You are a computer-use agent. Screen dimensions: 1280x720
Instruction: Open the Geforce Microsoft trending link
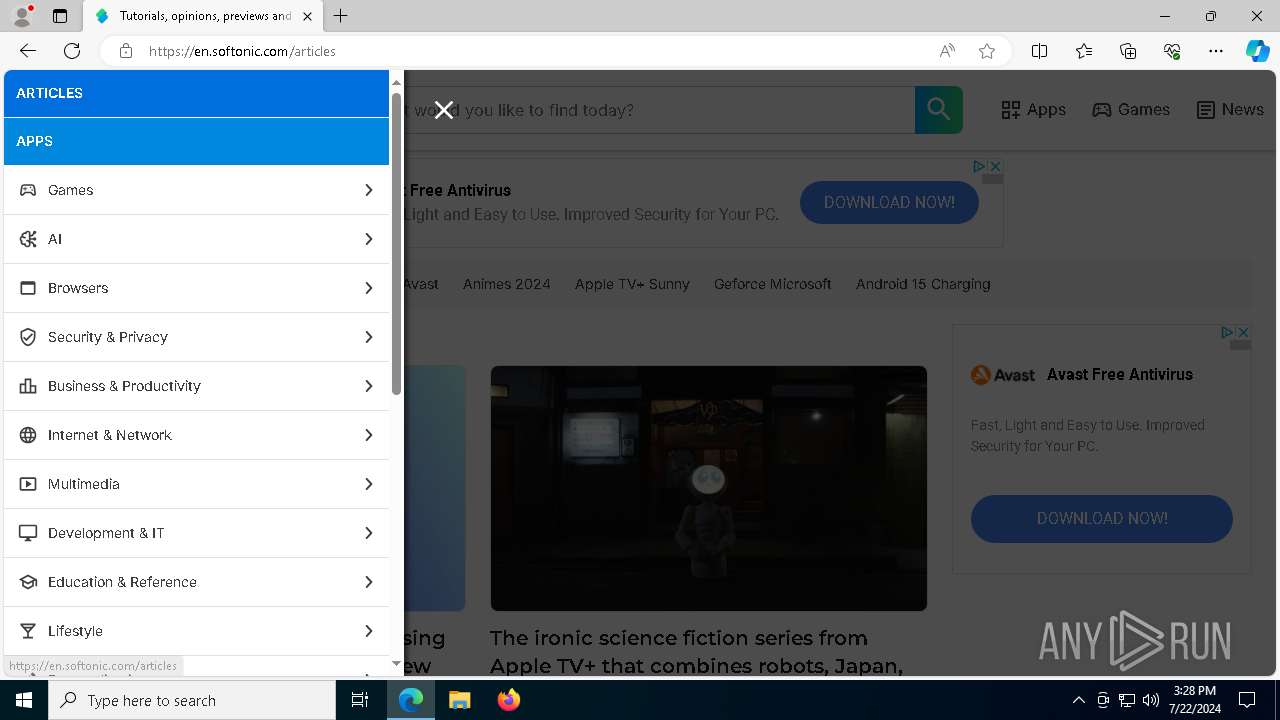[773, 284]
